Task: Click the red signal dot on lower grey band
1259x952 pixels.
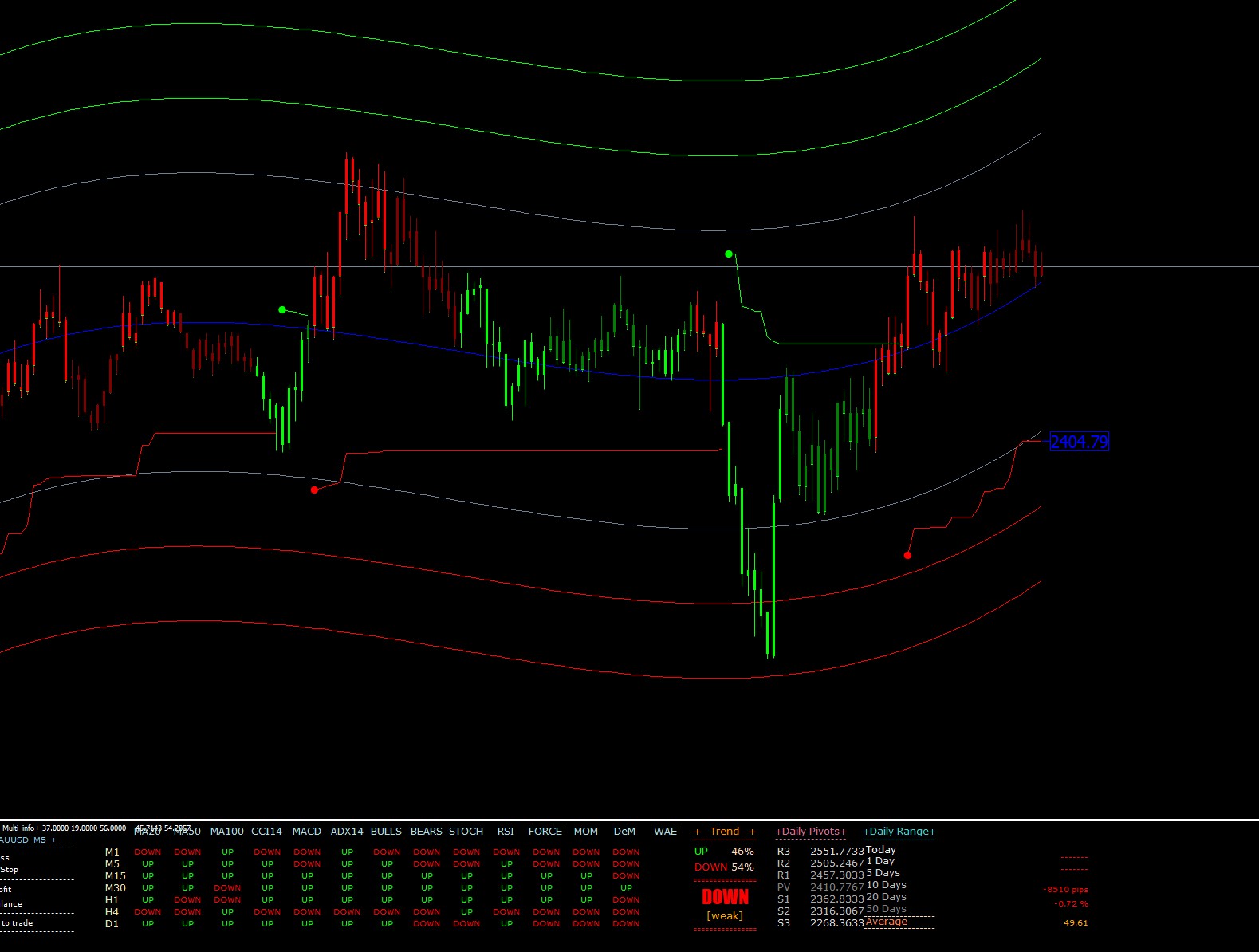Action: (314, 490)
